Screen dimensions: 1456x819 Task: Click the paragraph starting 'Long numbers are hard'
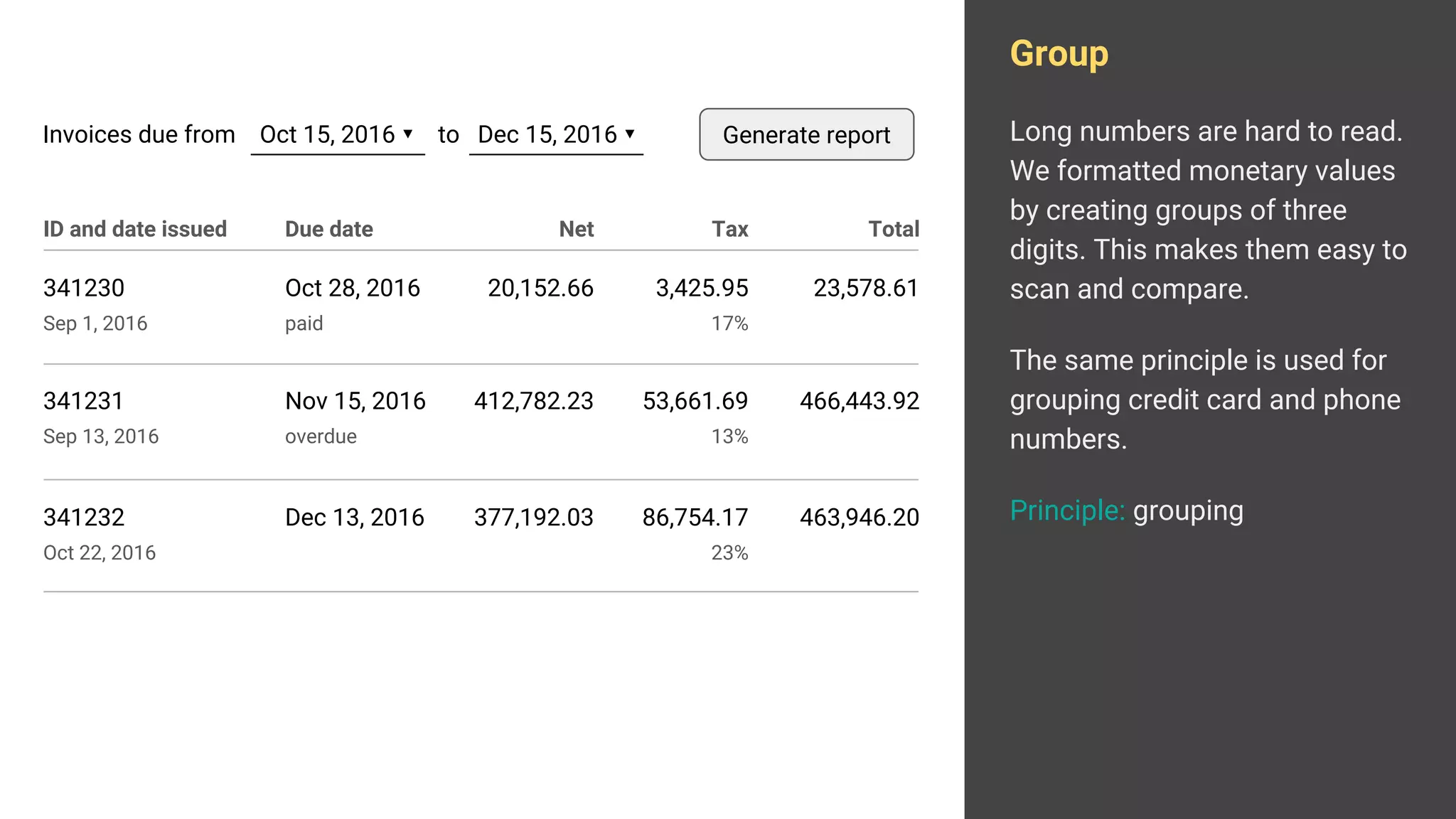1209,210
